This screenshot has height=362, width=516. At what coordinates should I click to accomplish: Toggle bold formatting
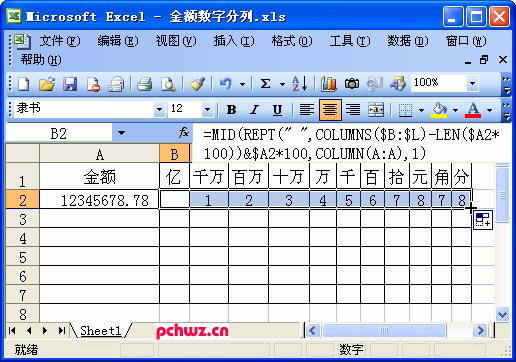(231, 109)
